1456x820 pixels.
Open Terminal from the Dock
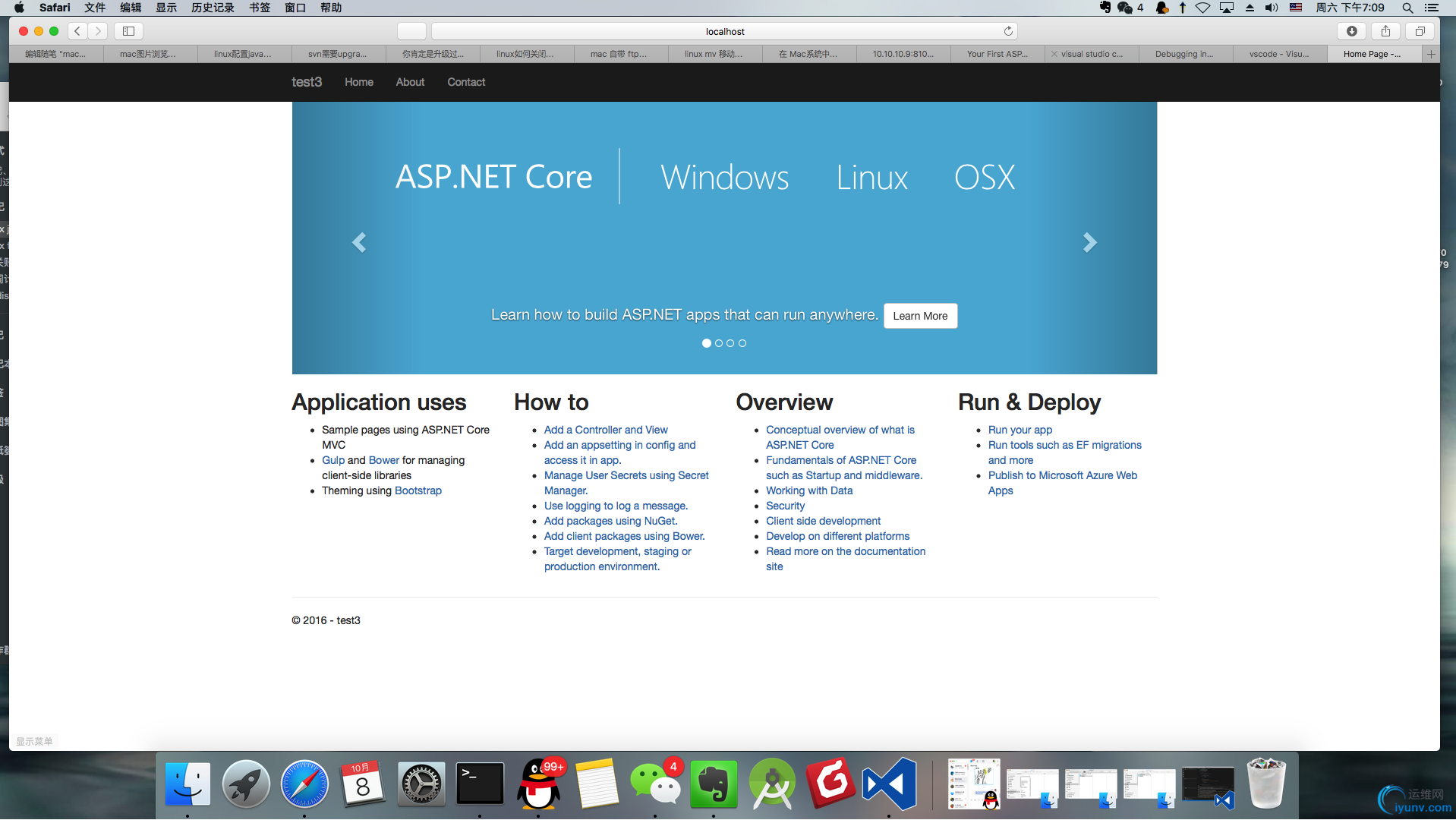(480, 784)
